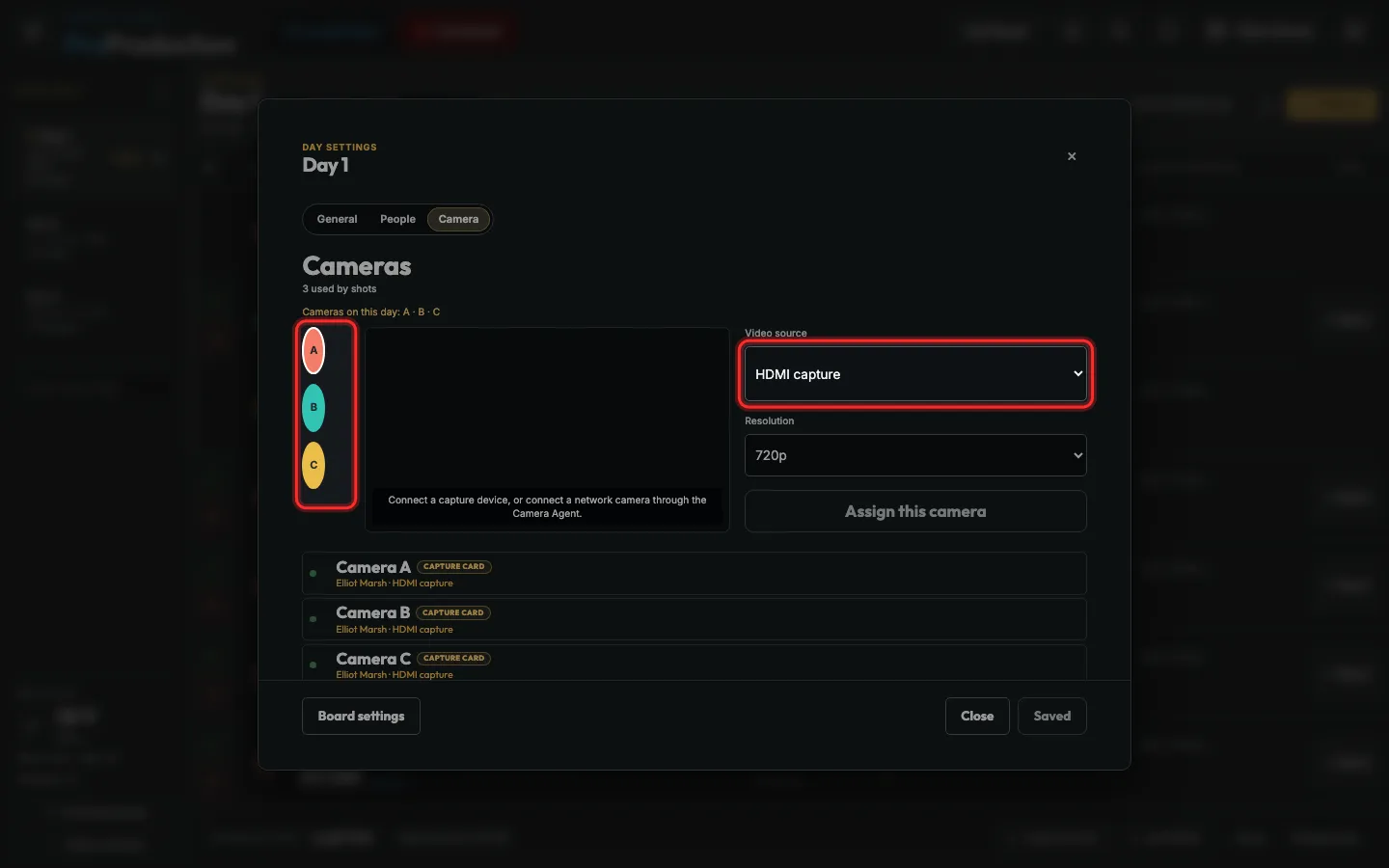This screenshot has height=868, width=1389.
Task: Click the green status dot beside Camera C
Action: tap(313, 665)
